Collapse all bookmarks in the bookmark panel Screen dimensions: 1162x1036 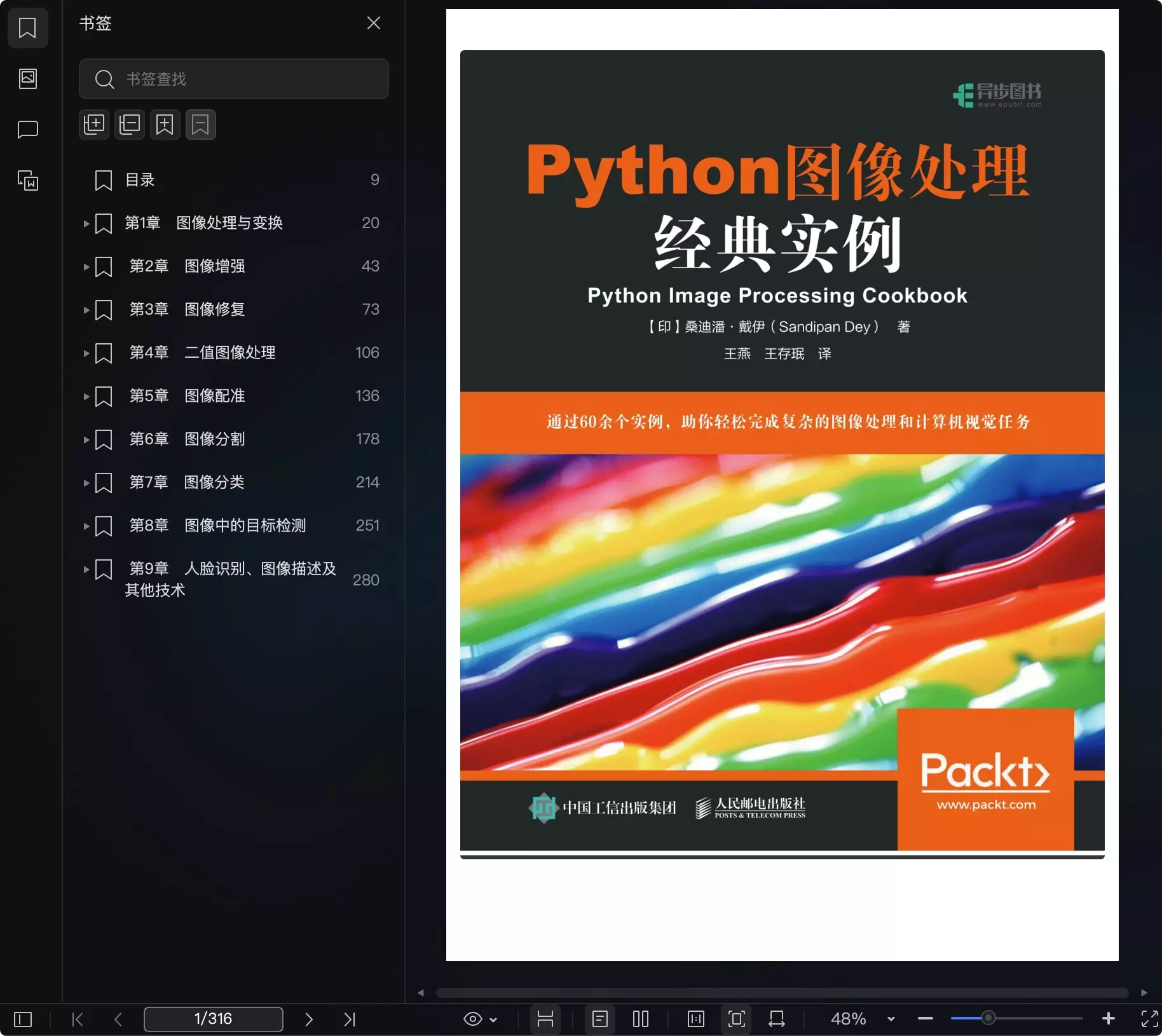(x=130, y=125)
